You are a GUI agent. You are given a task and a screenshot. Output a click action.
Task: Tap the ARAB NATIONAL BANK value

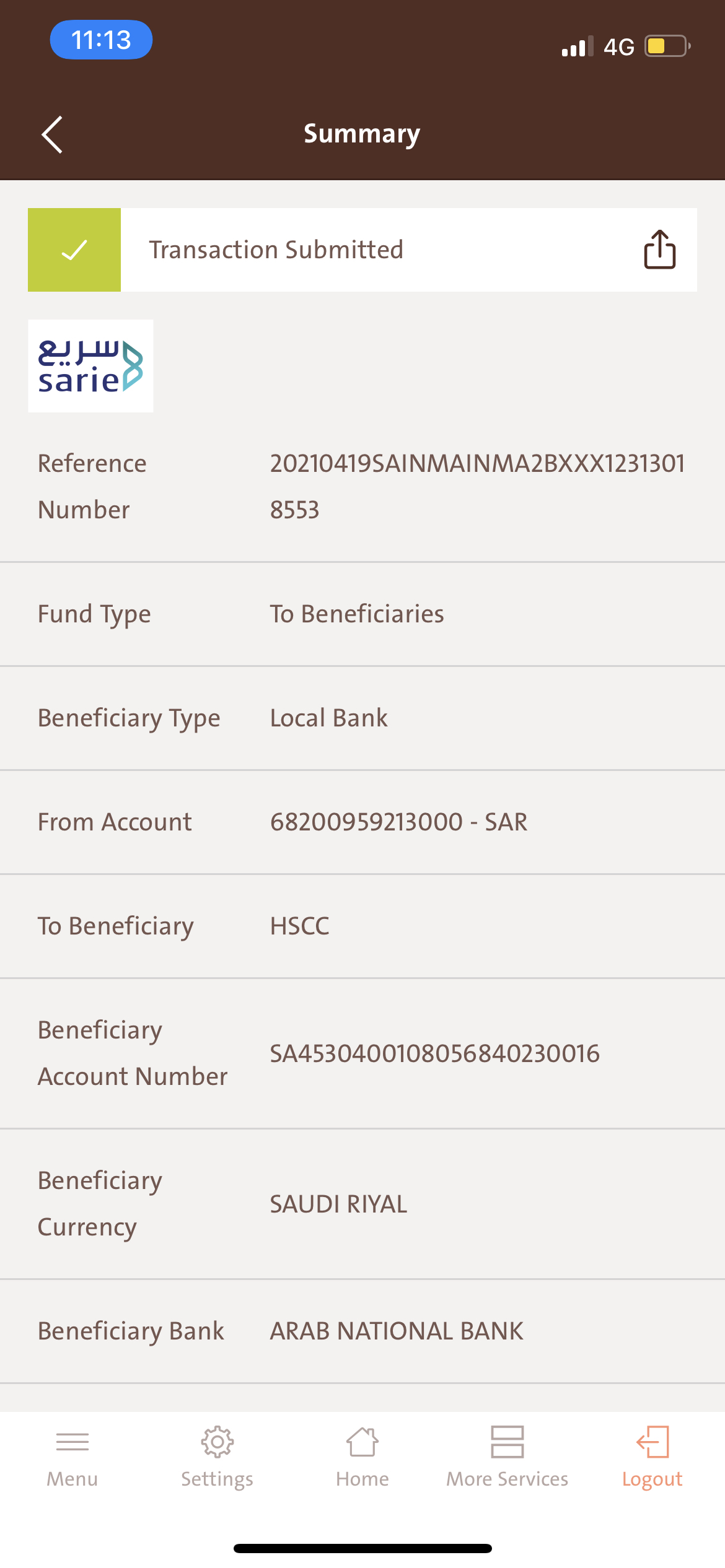click(x=397, y=1331)
